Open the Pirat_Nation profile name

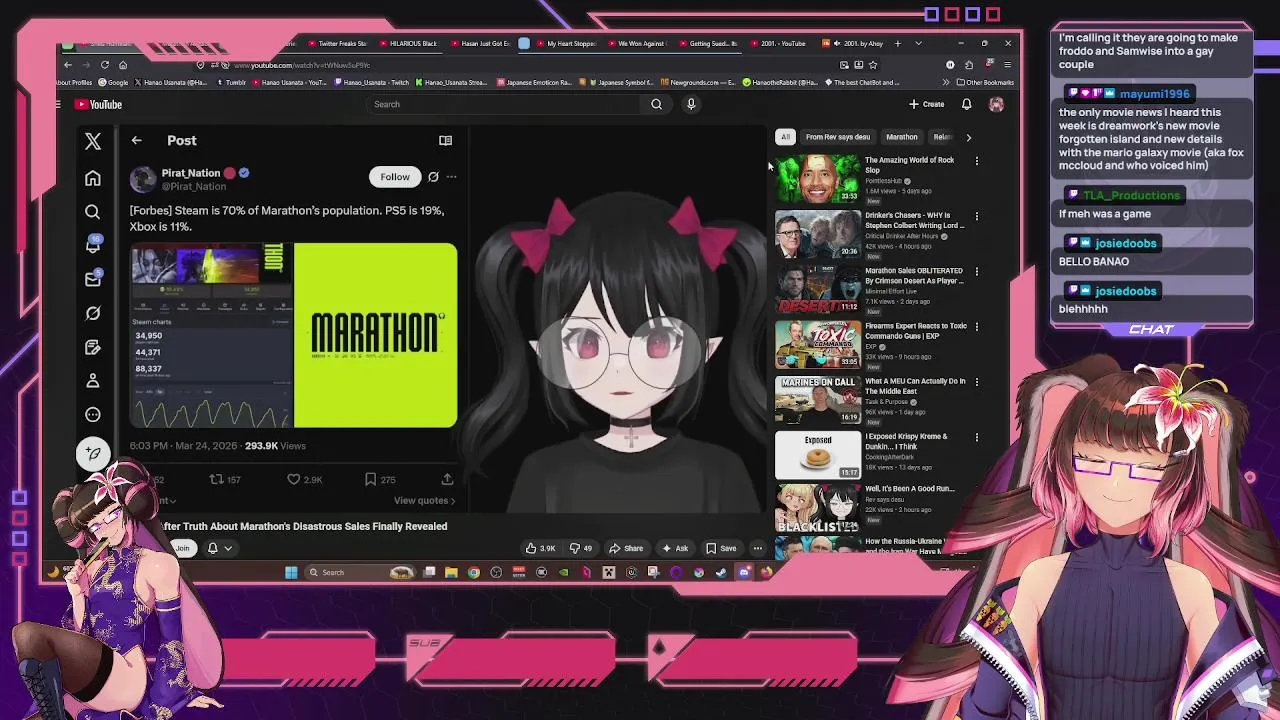point(190,173)
